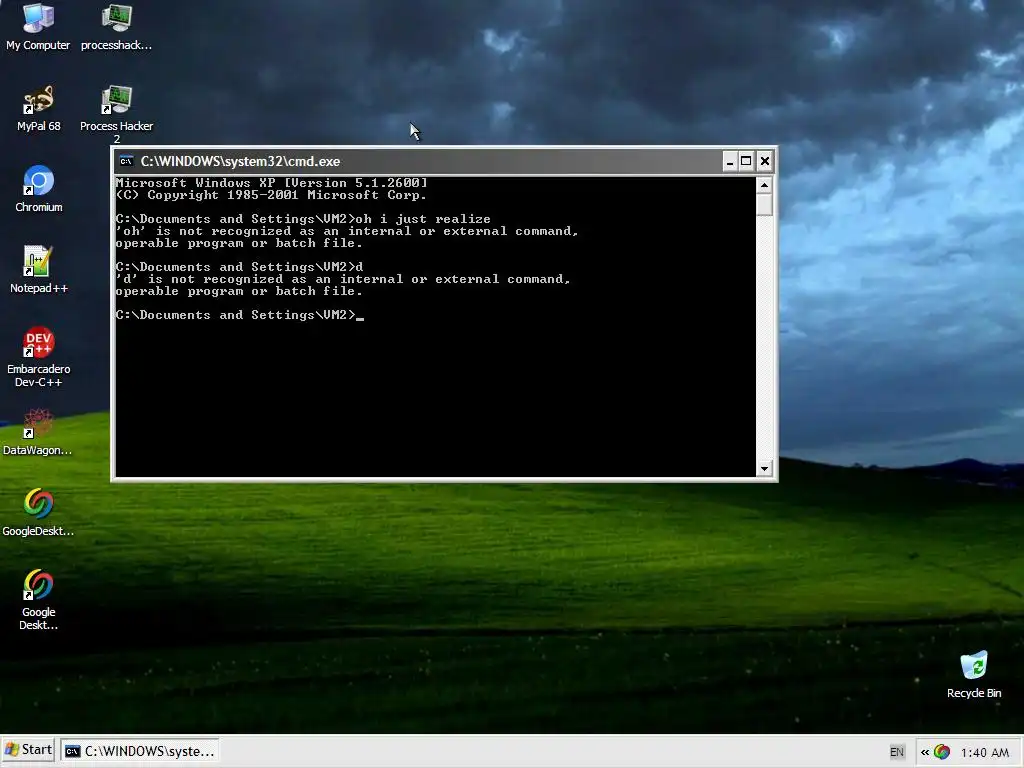Open Notepad++ desktop shortcut
This screenshot has height=768, width=1024.
tap(38, 270)
